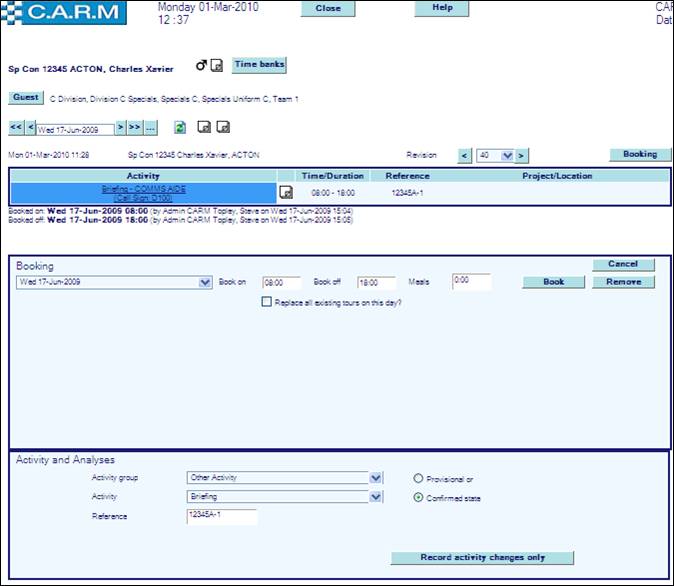Screen dimensions: 674x586
Task: Tick Replace all existing tours on this day
Action: pos(266,301)
